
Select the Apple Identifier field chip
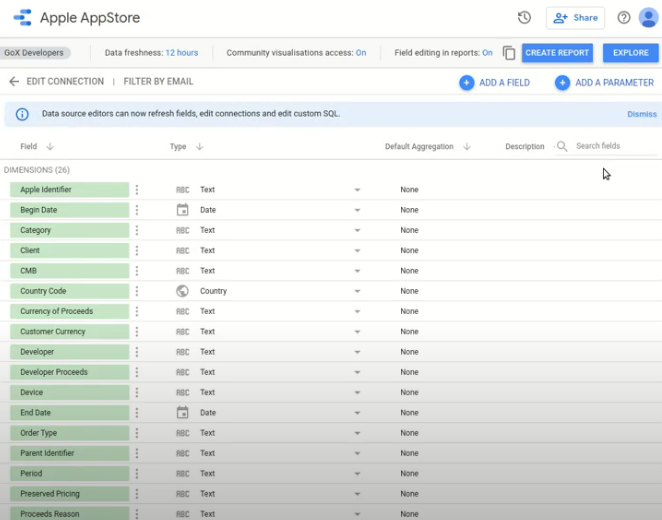pos(69,190)
